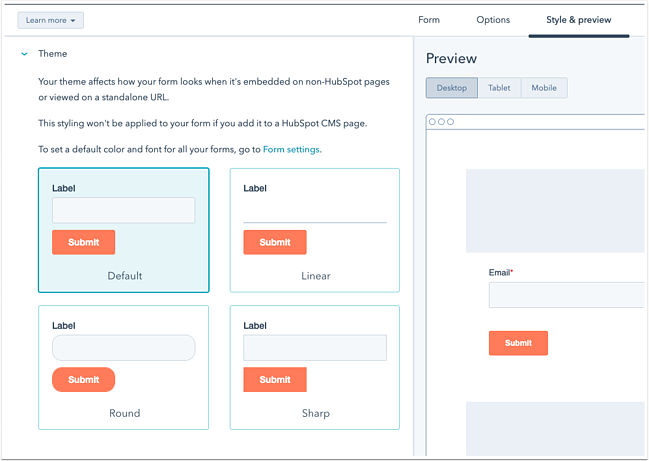This screenshot has height=461, width=649.
Task: Click Submit in the Linear theme card
Action: pyautogui.click(x=275, y=242)
